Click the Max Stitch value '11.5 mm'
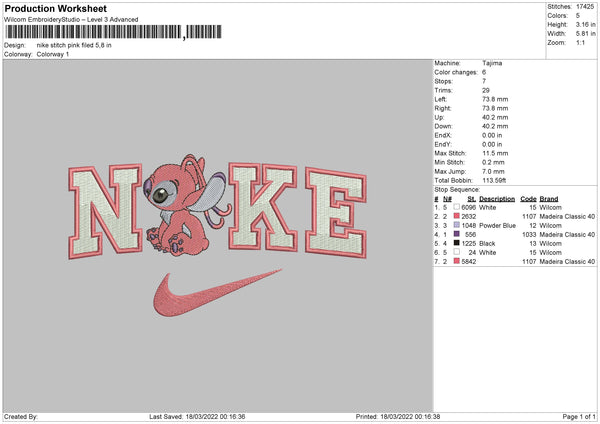Screen dimensions: 600x424 coord(495,153)
